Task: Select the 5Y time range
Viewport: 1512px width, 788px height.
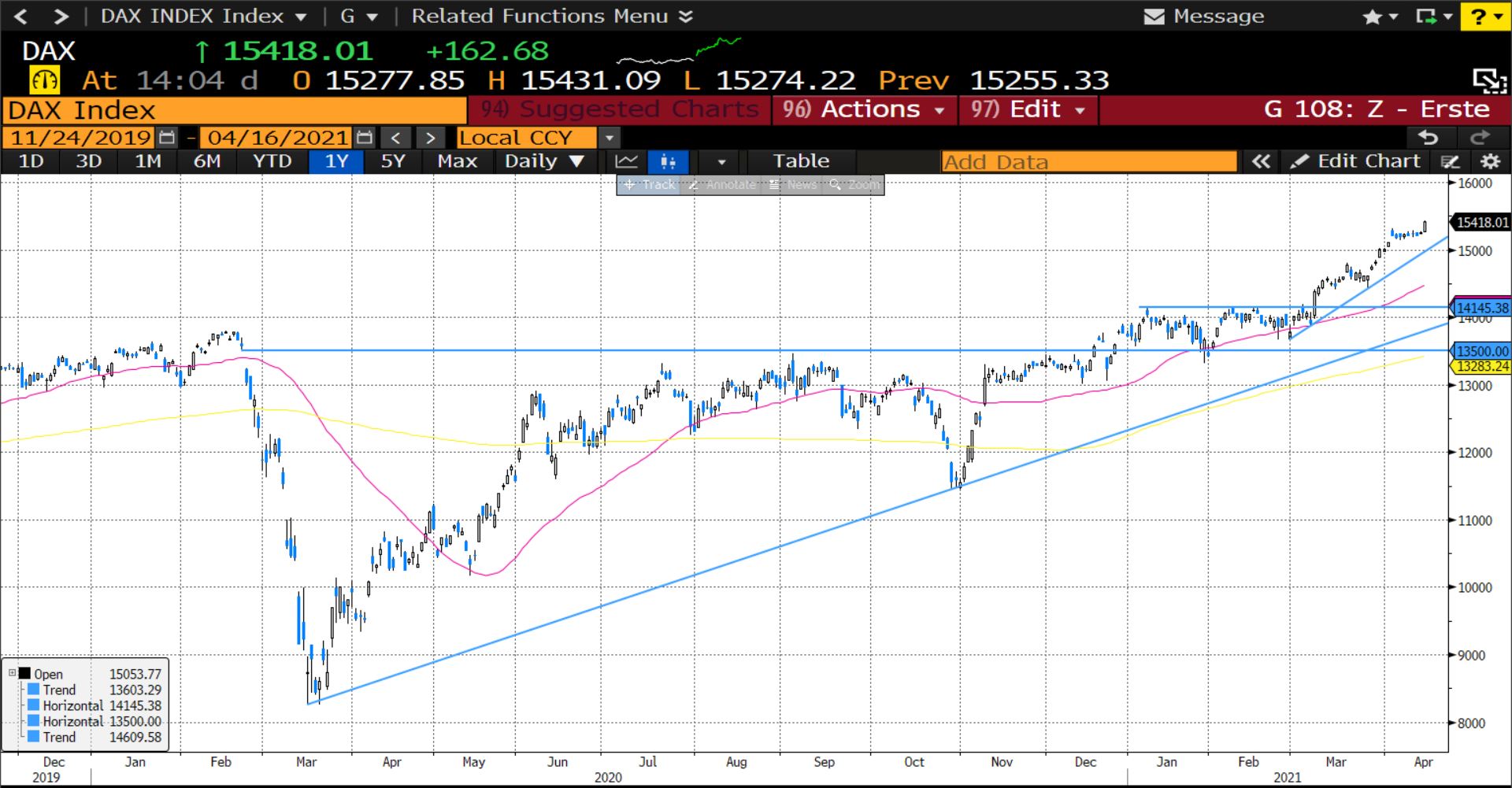Action: [x=392, y=161]
